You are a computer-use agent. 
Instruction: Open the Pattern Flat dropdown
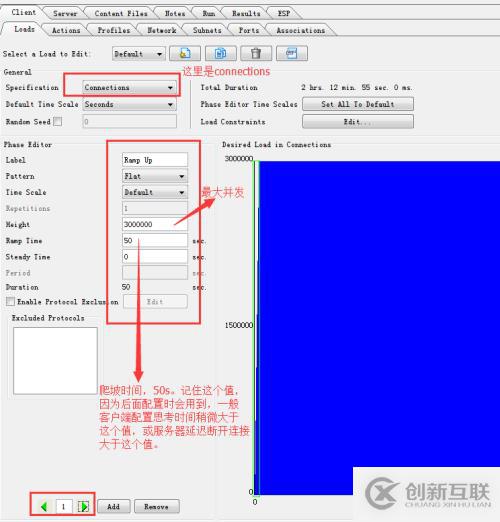coord(155,176)
